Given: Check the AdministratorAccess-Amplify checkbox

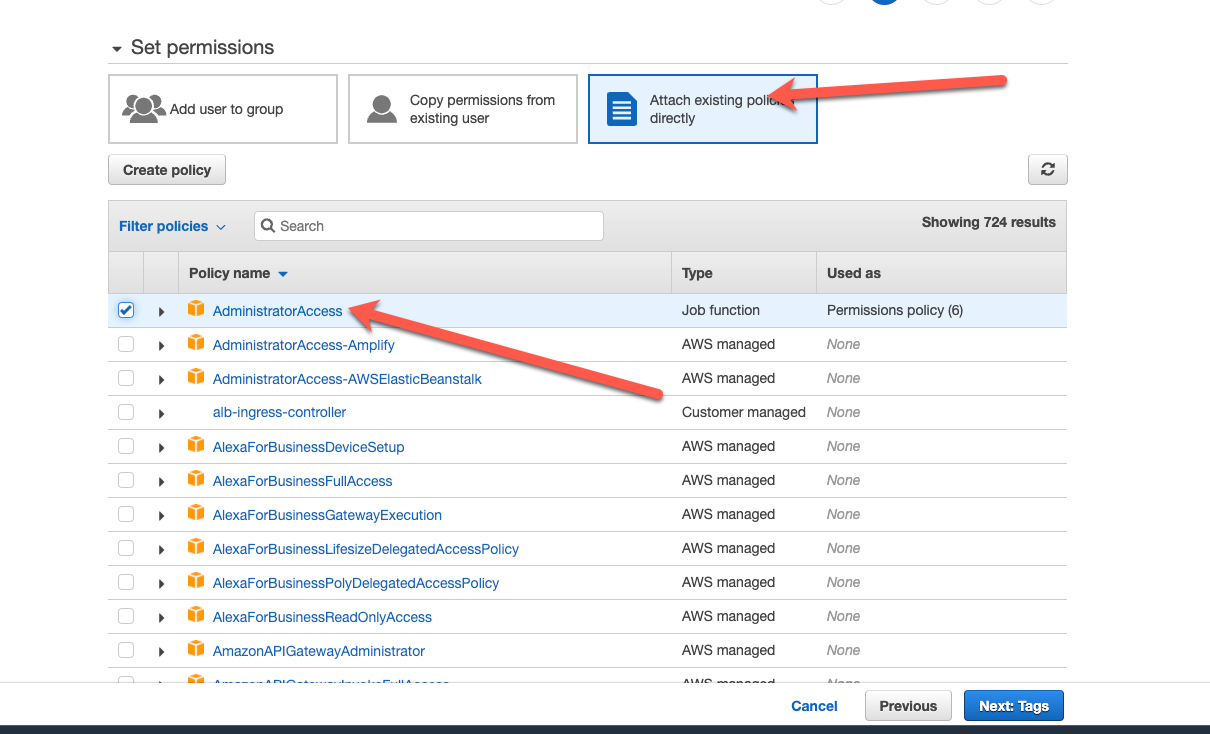Looking at the screenshot, I should point(126,344).
